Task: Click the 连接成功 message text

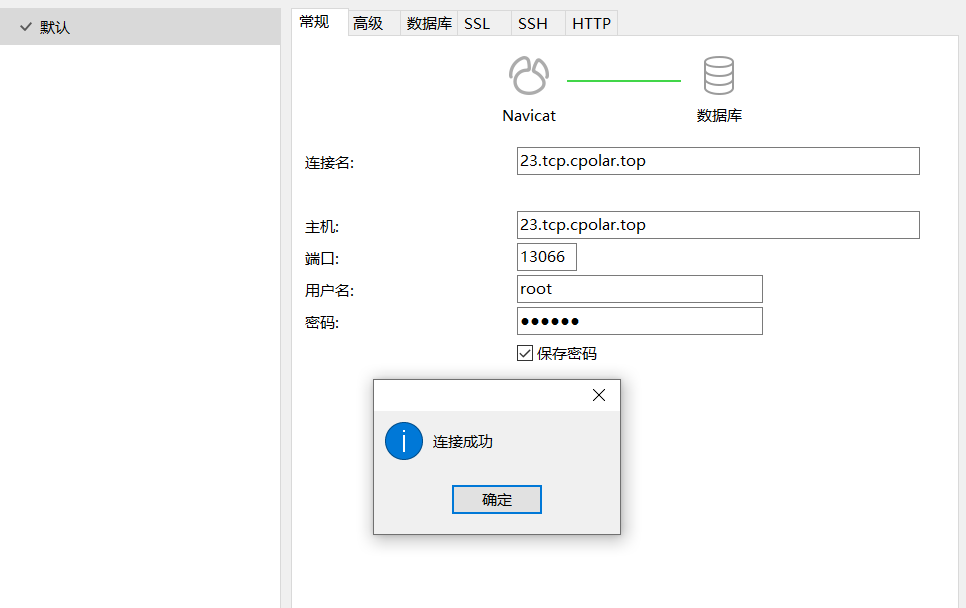Action: (463, 442)
